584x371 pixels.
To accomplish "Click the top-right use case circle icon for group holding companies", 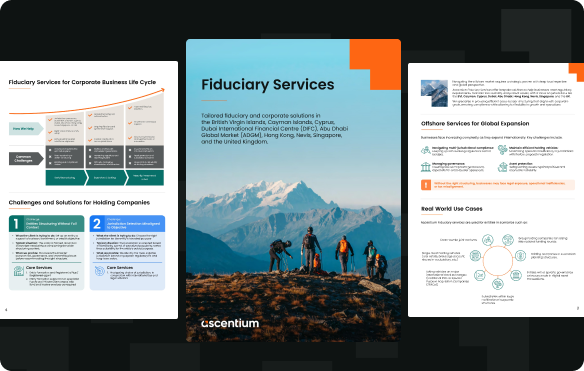I will 508,240.
